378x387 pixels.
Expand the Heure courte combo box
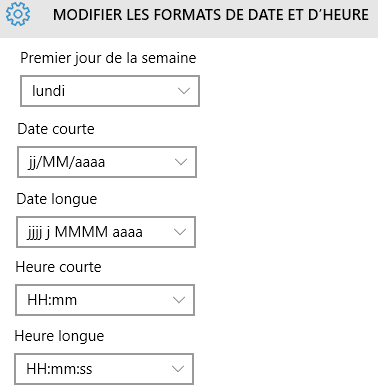coord(105,300)
